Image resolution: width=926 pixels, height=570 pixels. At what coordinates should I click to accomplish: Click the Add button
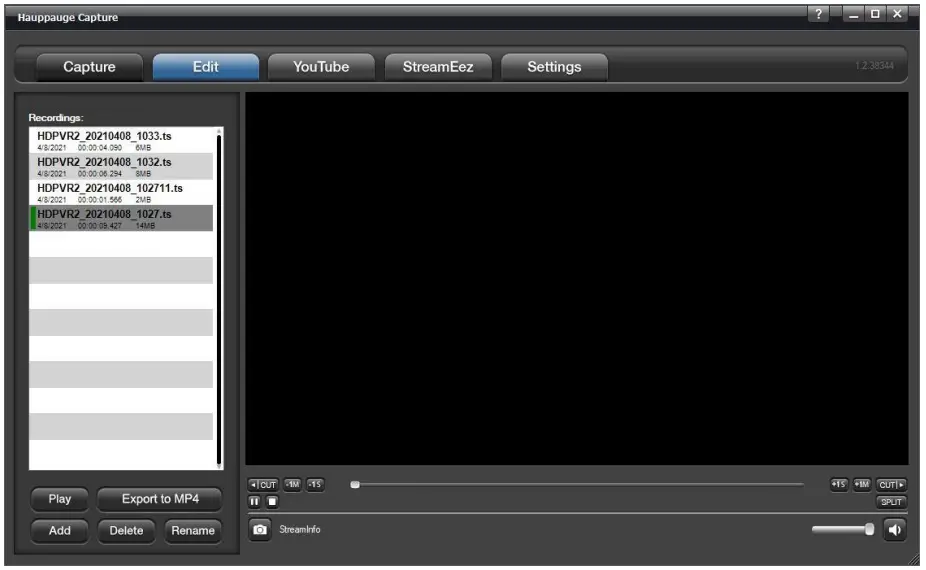coord(60,531)
